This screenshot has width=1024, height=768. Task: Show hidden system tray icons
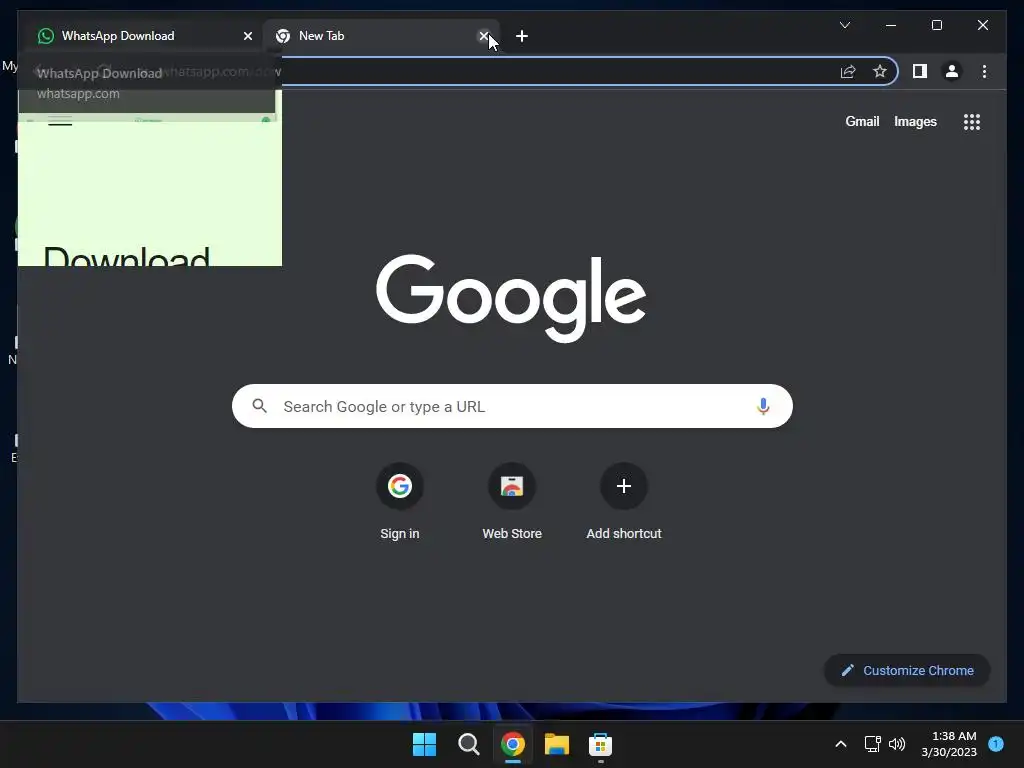pyautogui.click(x=840, y=744)
